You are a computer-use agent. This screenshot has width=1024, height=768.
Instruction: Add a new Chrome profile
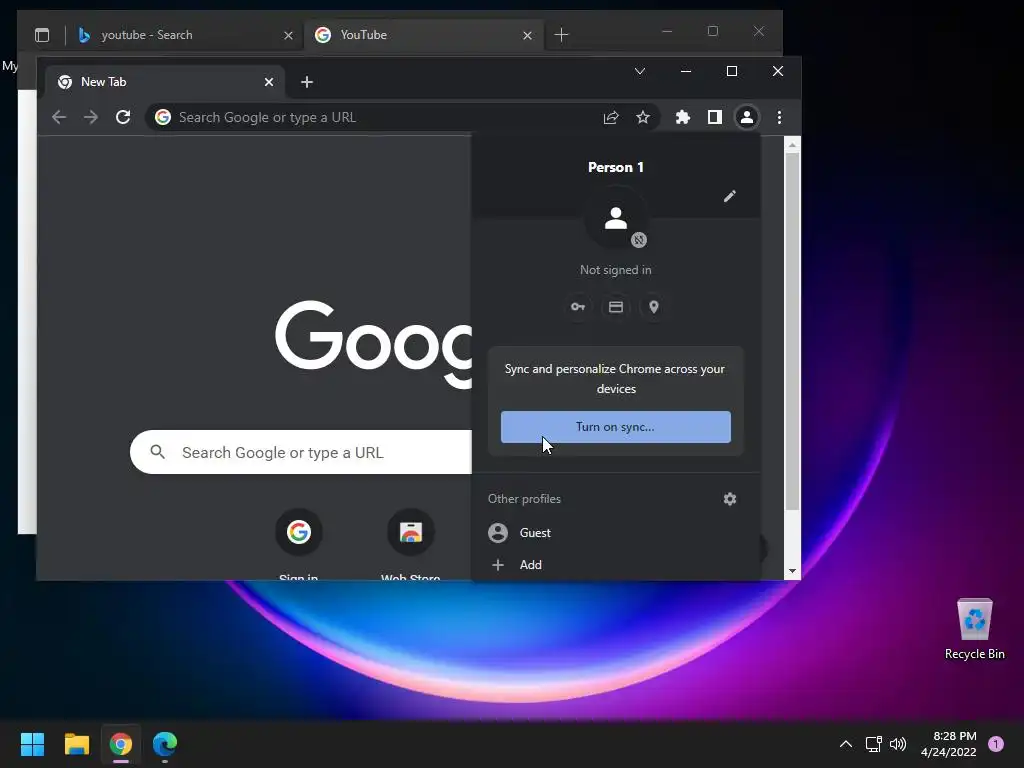pos(616,565)
